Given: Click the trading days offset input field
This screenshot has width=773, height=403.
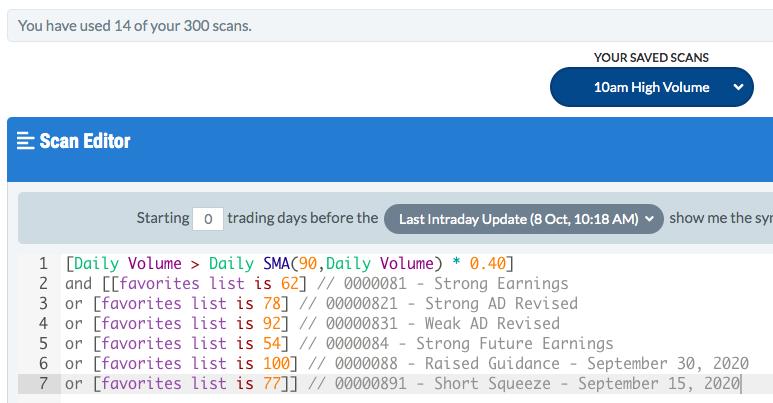Looking at the screenshot, I should tap(208, 219).
